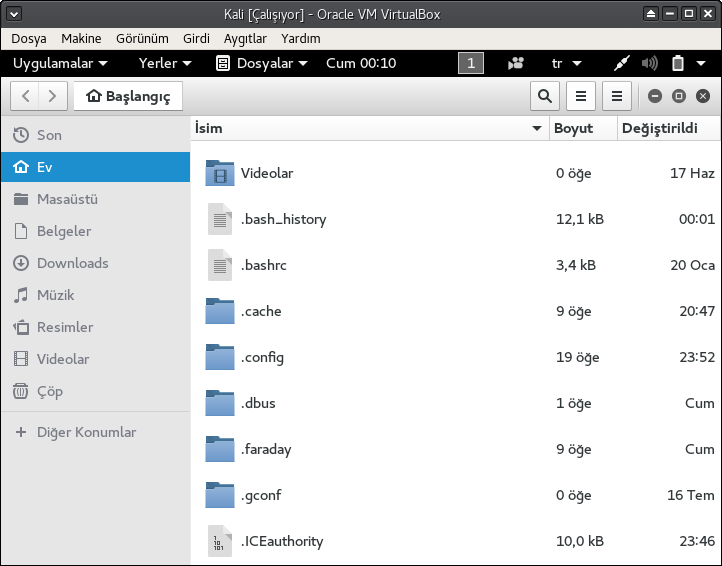This screenshot has width=722, height=566.
Task: Click Diğer Konumlar in sidebar
Action: 86,432
